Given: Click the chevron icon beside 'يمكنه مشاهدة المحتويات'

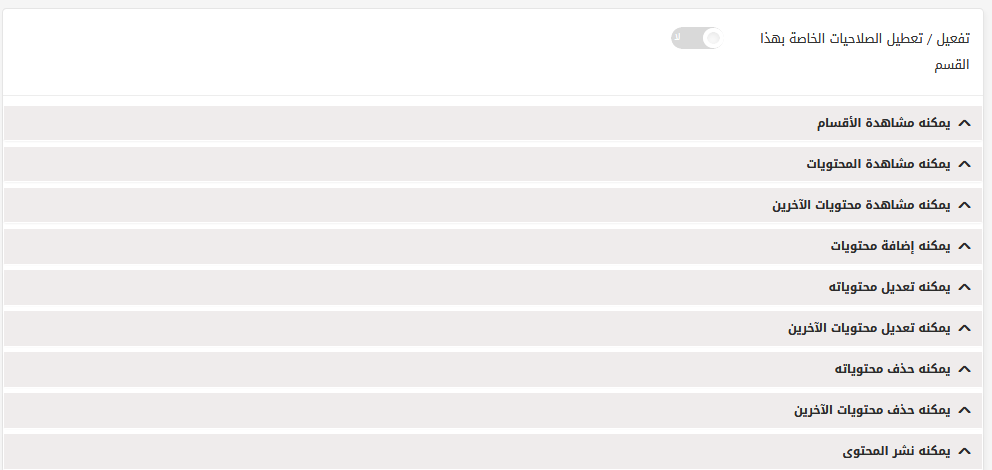Looking at the screenshot, I should pos(964,164).
